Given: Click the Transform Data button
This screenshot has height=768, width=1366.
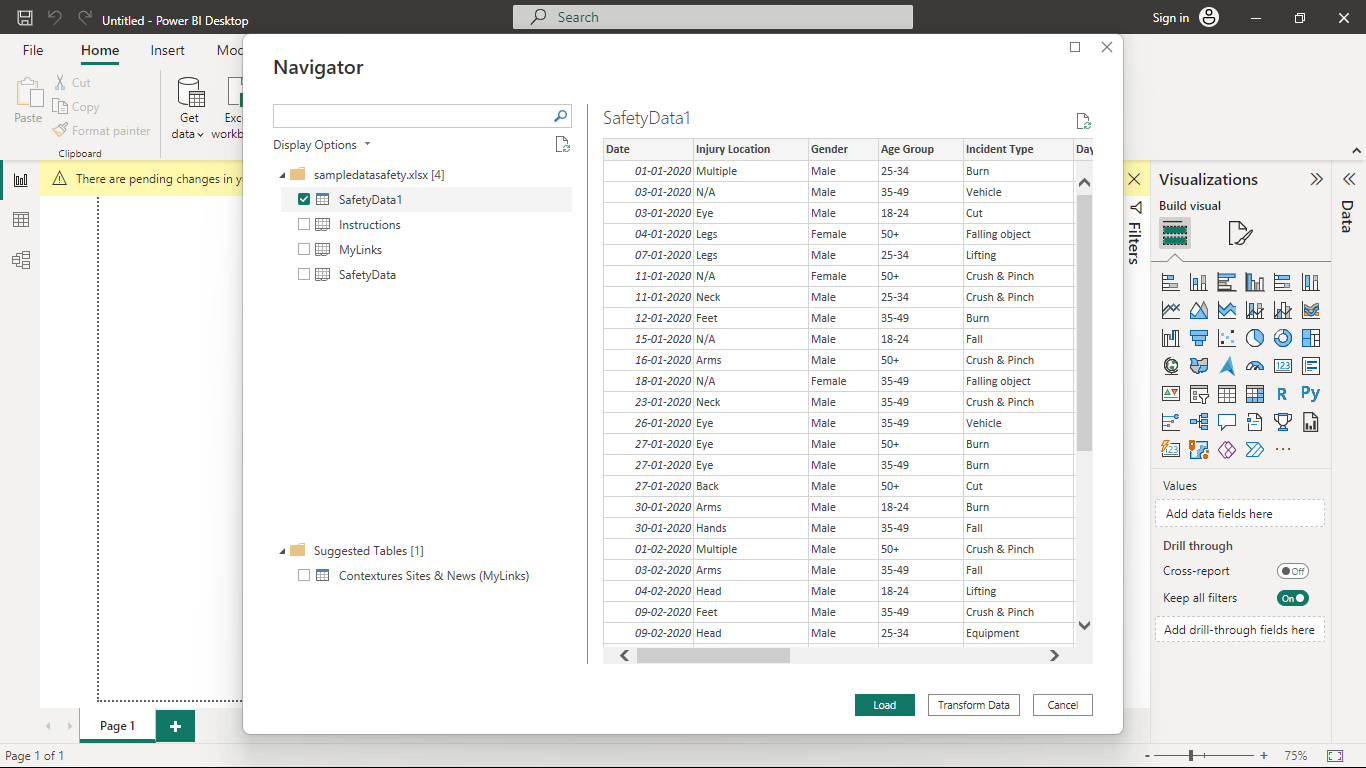Looking at the screenshot, I should (x=973, y=705).
